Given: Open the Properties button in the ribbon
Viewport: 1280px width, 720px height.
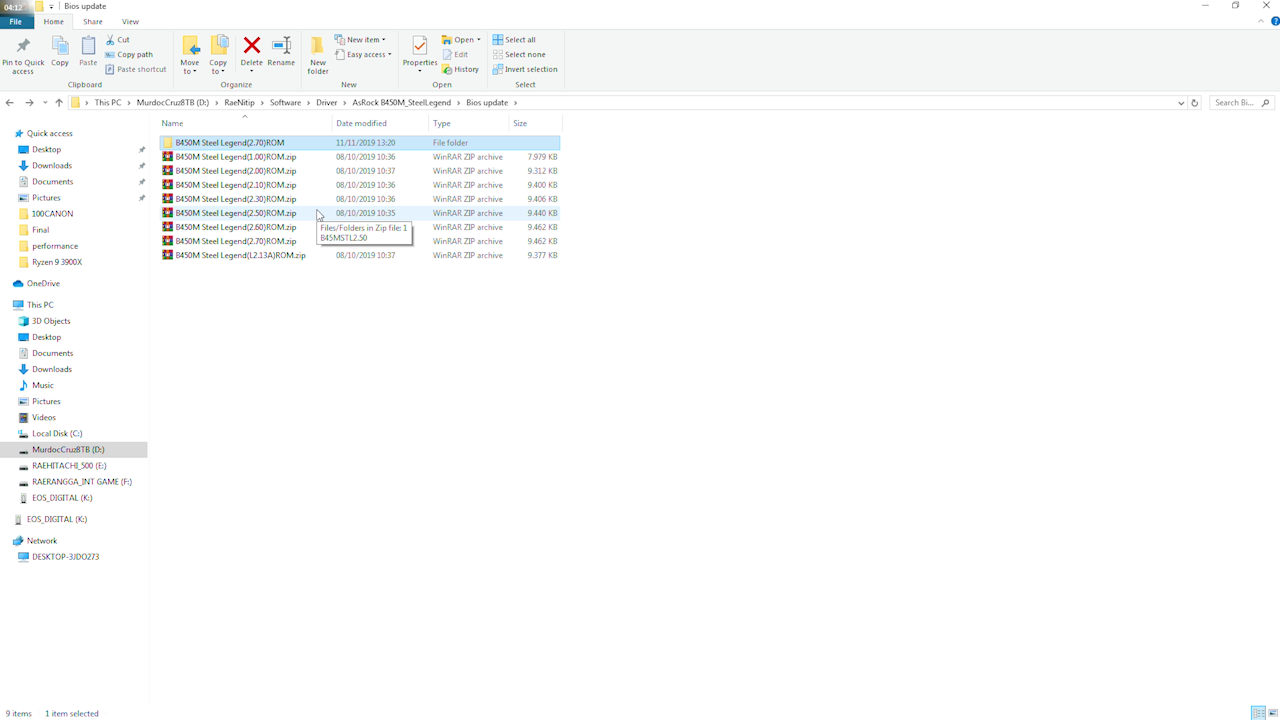Looking at the screenshot, I should (420, 55).
